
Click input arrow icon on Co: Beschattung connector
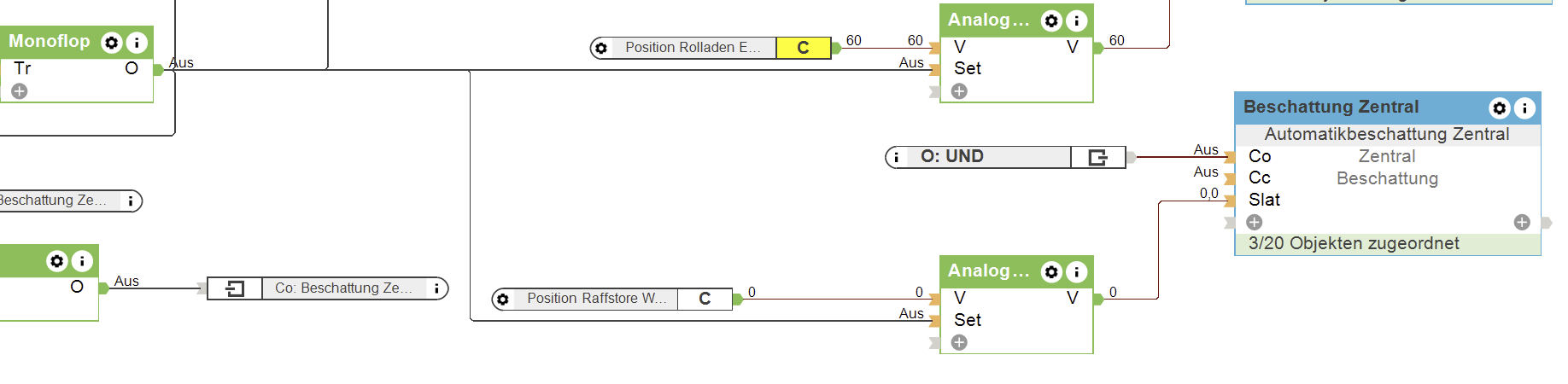coord(235,289)
